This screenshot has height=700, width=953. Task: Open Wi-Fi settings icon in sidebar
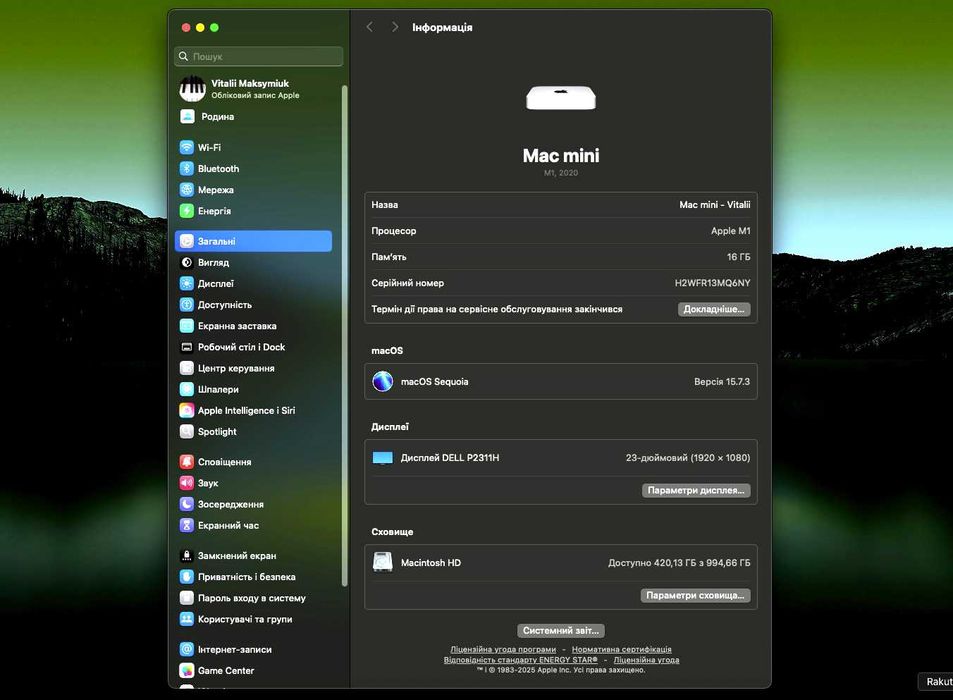(x=187, y=148)
